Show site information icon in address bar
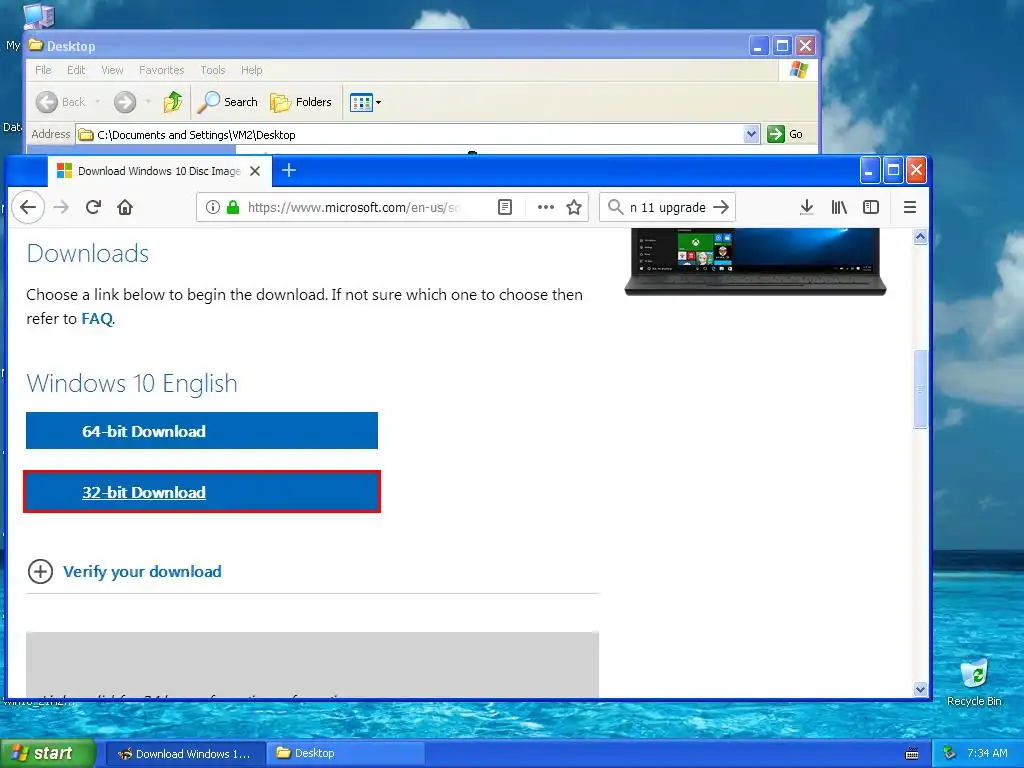 click(212, 207)
